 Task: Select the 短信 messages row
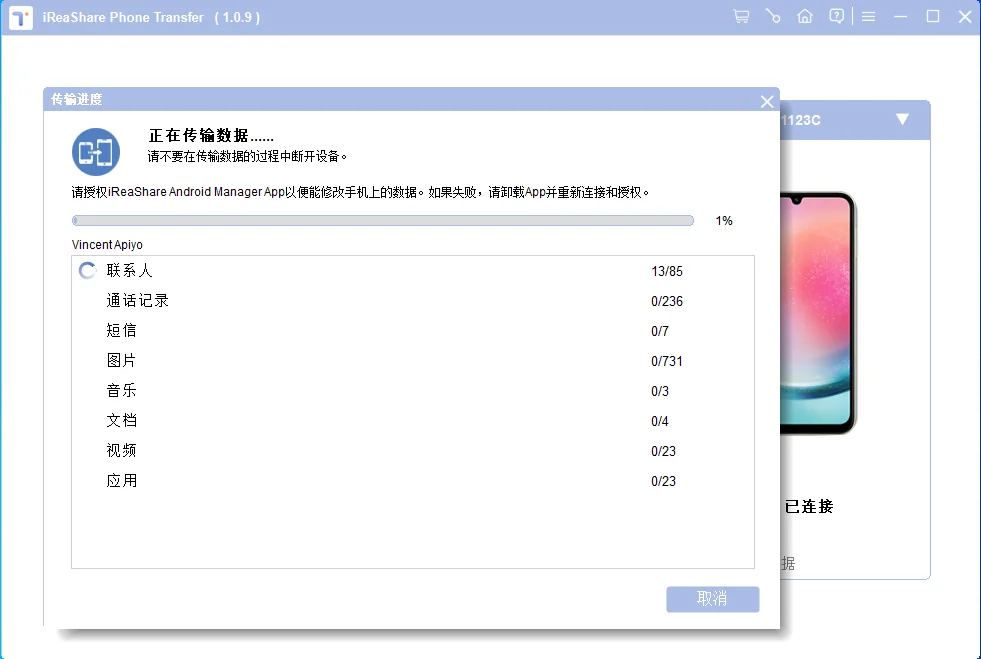tap(120, 330)
